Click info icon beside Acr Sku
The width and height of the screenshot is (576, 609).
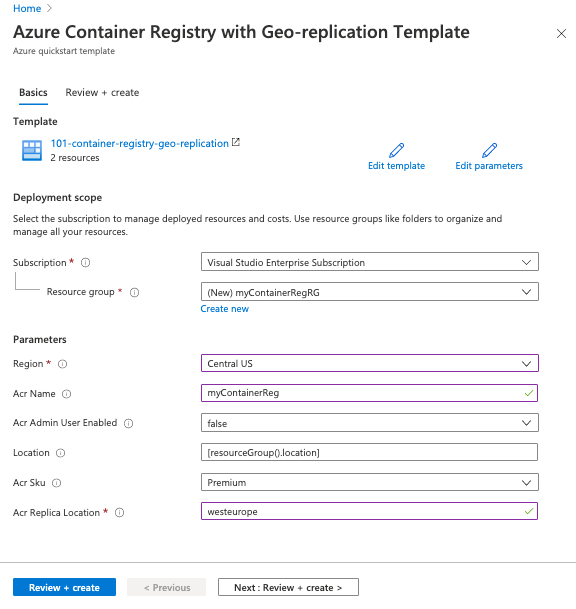click(57, 483)
